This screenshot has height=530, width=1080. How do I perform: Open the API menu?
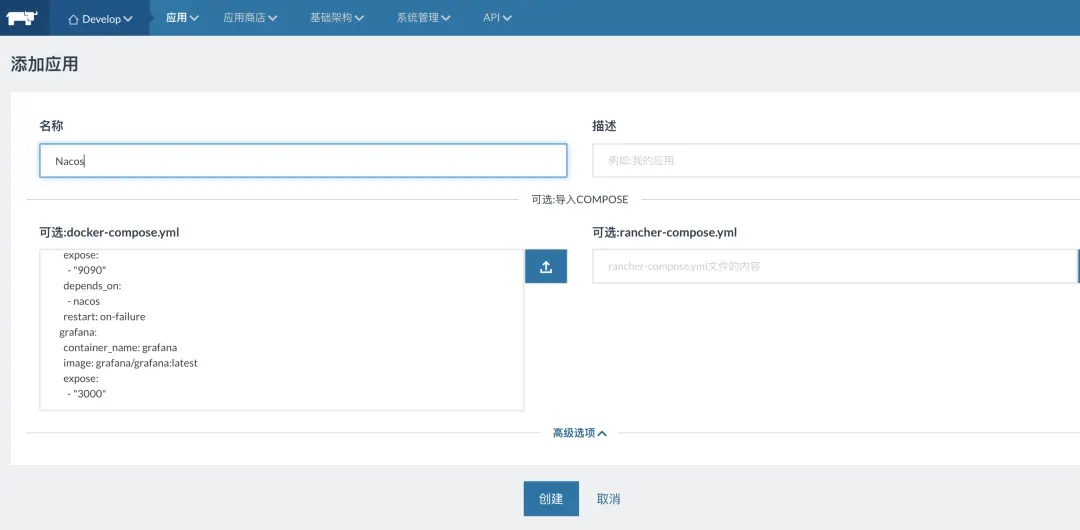(x=497, y=18)
